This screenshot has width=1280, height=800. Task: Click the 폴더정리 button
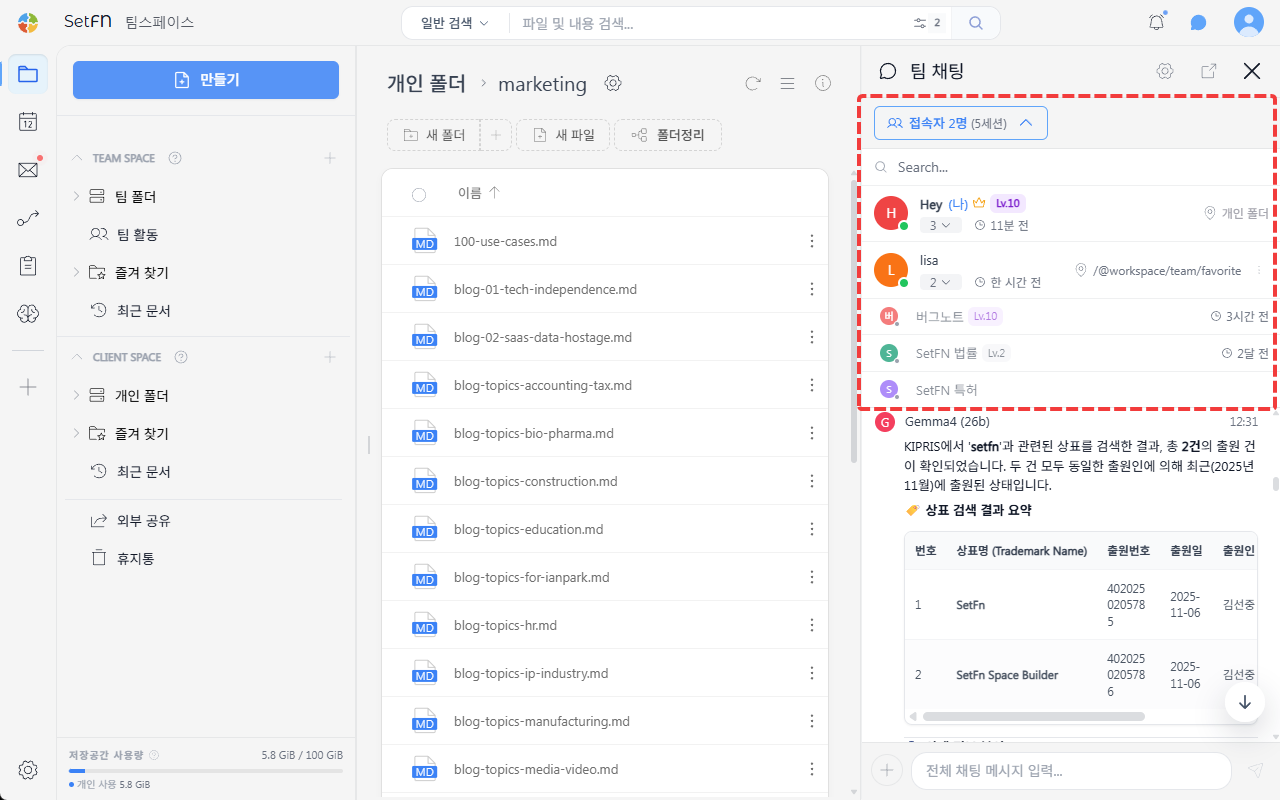click(x=668, y=135)
